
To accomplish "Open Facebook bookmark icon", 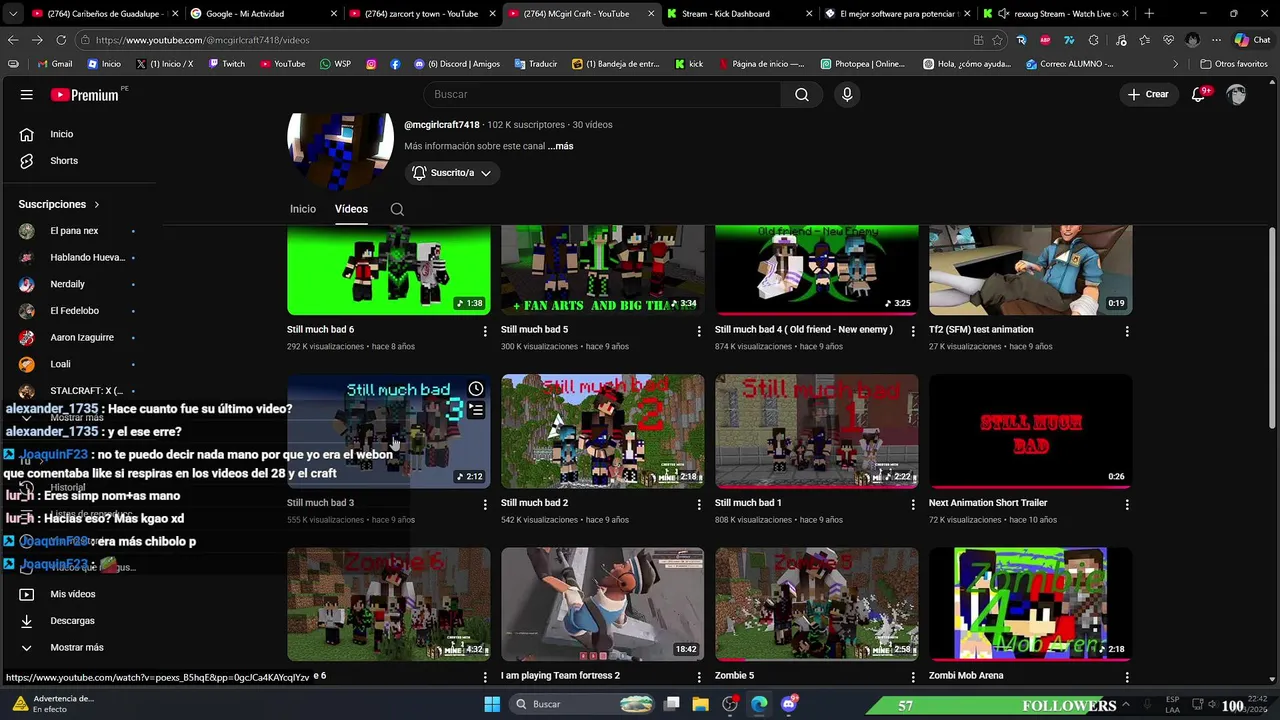I will tap(395, 64).
